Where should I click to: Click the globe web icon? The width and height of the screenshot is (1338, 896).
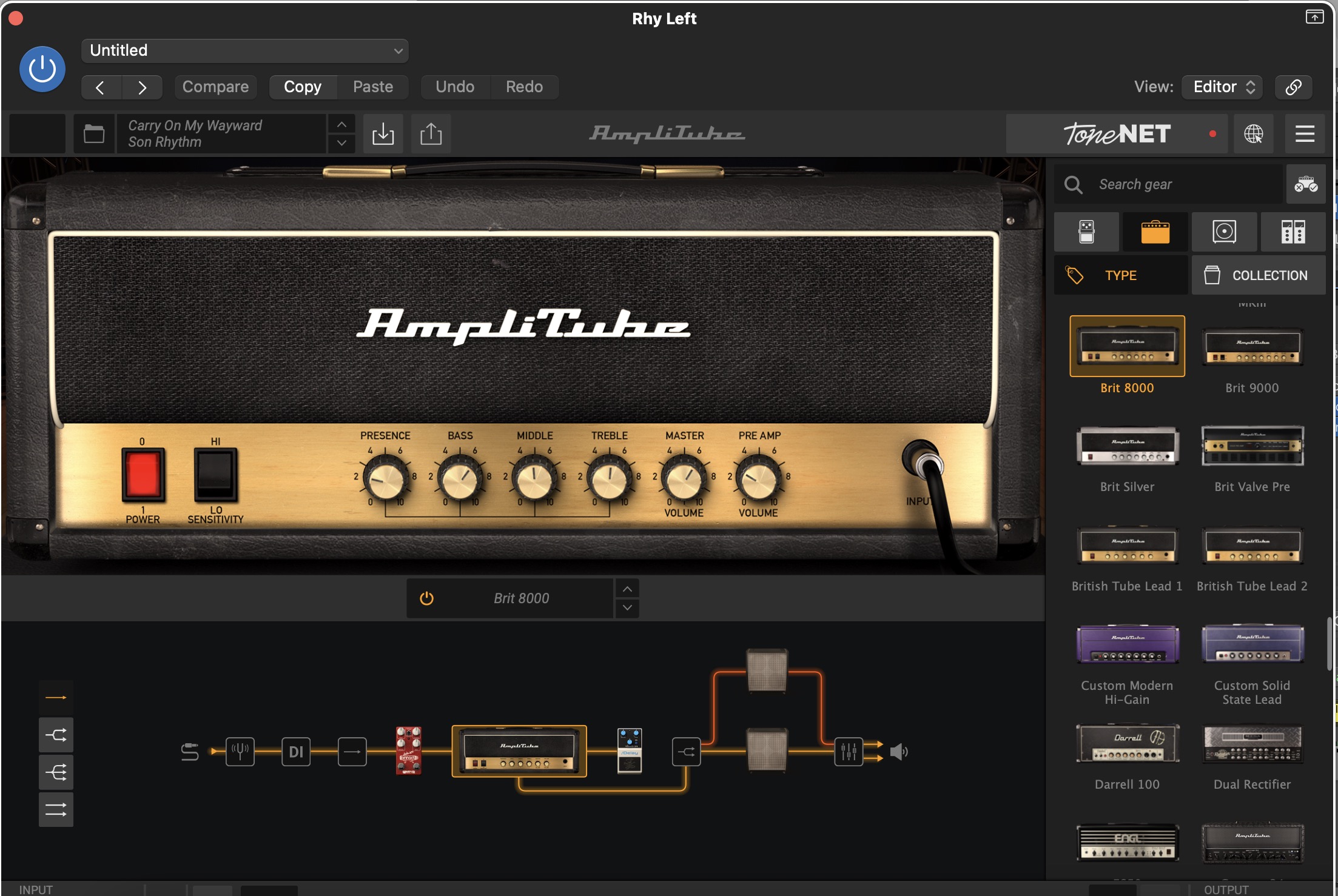(x=1254, y=133)
